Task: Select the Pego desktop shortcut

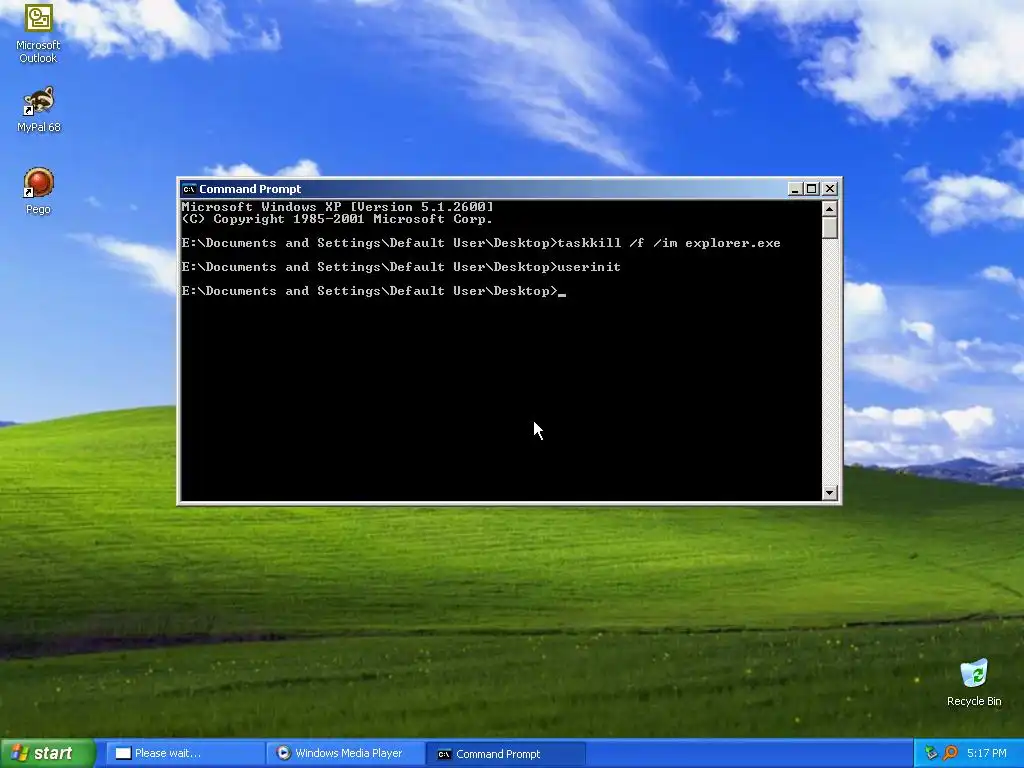Action: 38,191
